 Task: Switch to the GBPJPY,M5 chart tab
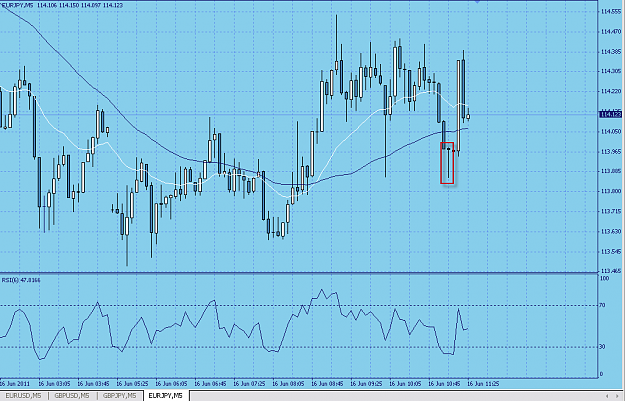point(120,396)
